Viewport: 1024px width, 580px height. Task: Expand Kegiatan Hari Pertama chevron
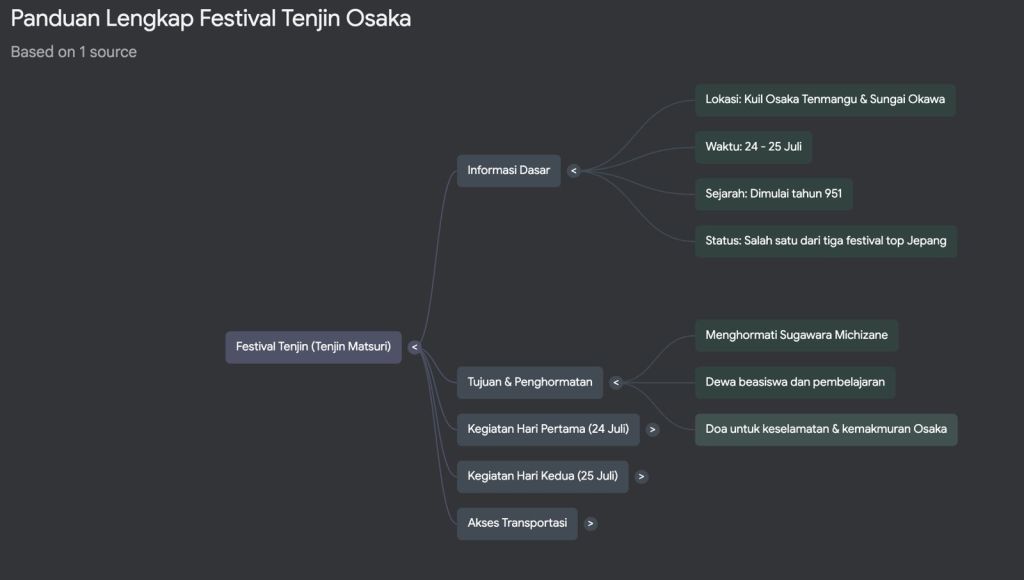click(653, 429)
